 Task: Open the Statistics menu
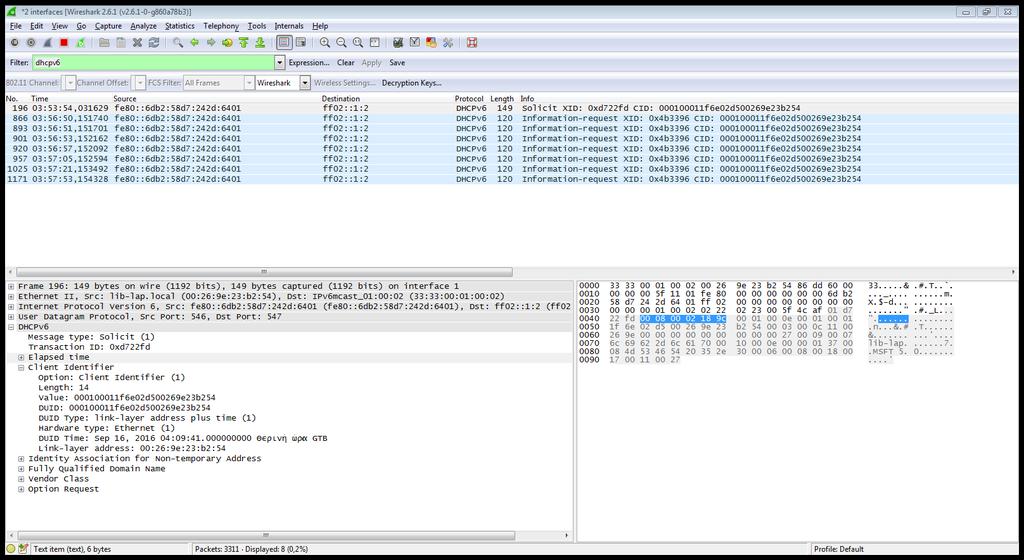[180, 26]
